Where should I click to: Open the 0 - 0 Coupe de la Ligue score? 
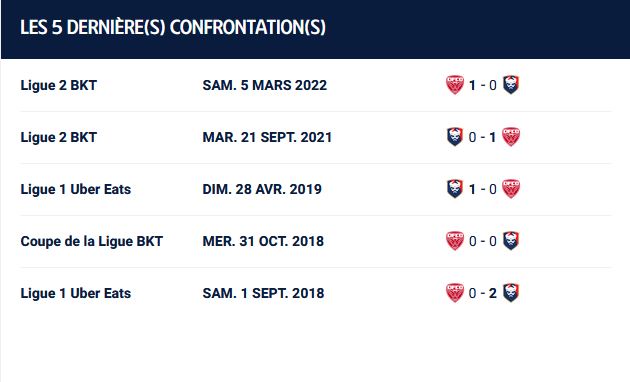(483, 241)
